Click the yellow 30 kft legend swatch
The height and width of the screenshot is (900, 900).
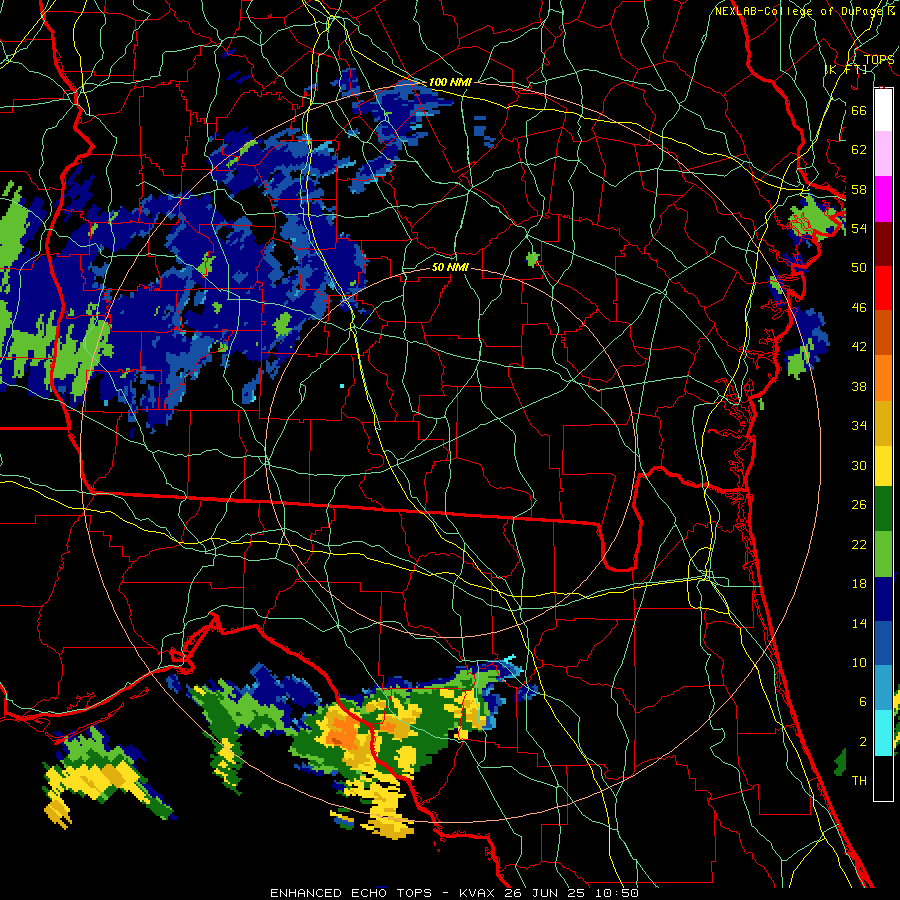(883, 466)
